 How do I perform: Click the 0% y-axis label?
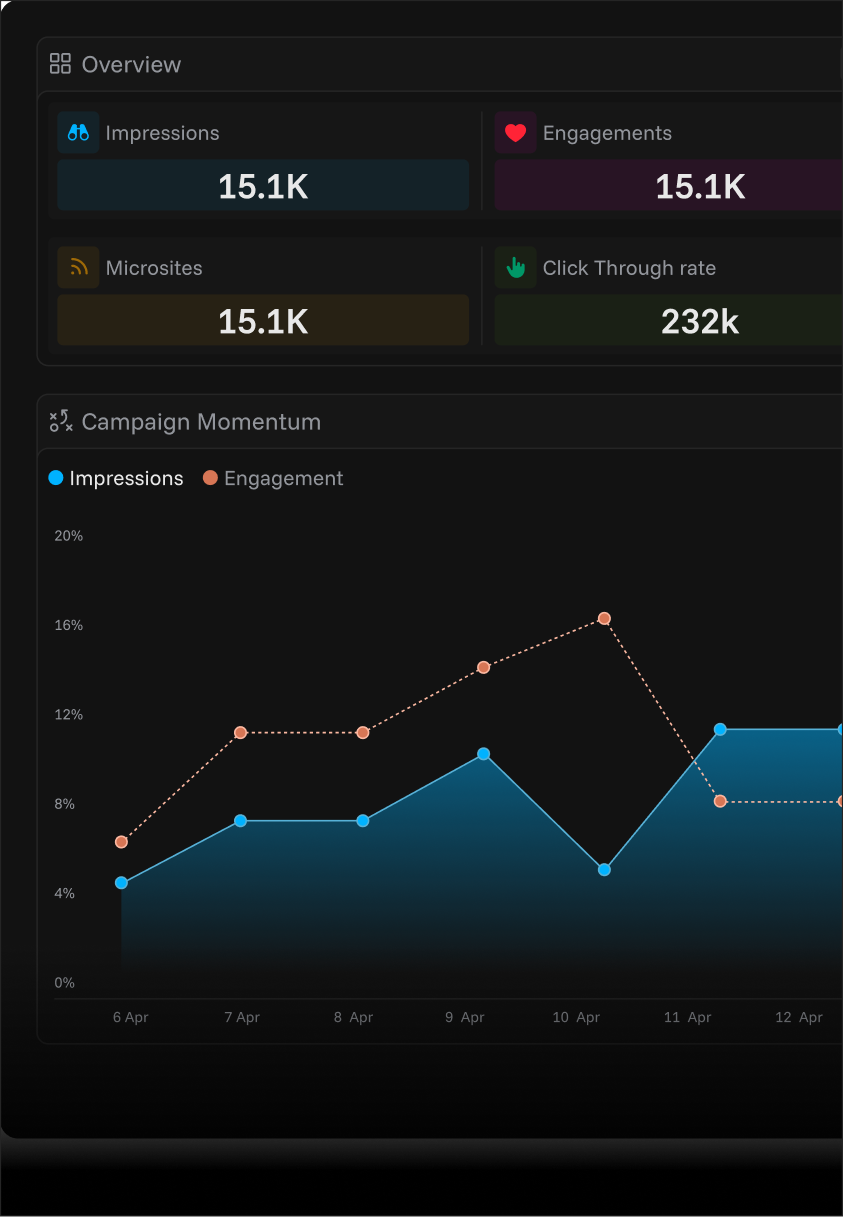(65, 983)
